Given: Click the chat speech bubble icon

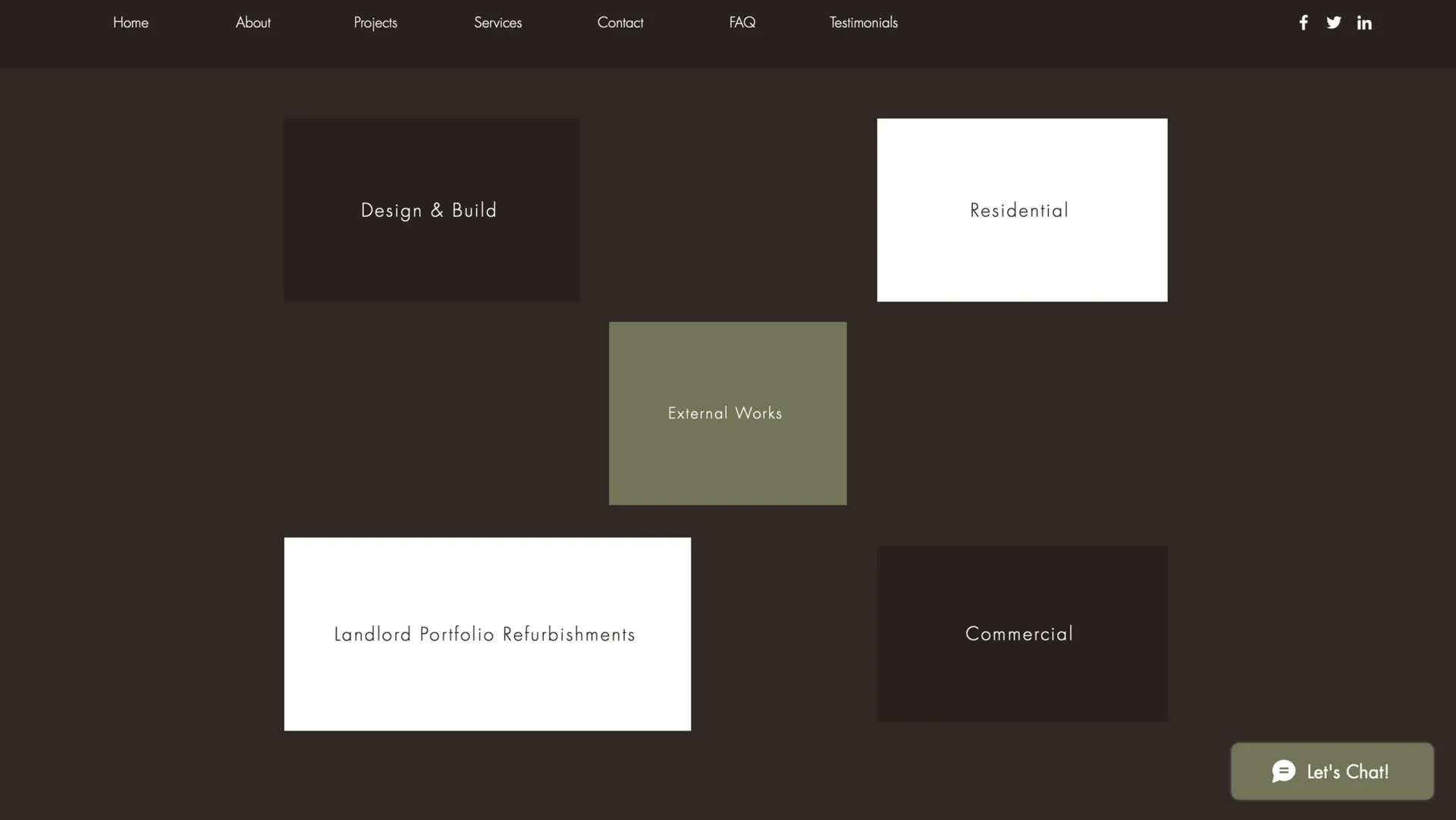Looking at the screenshot, I should 1283,771.
